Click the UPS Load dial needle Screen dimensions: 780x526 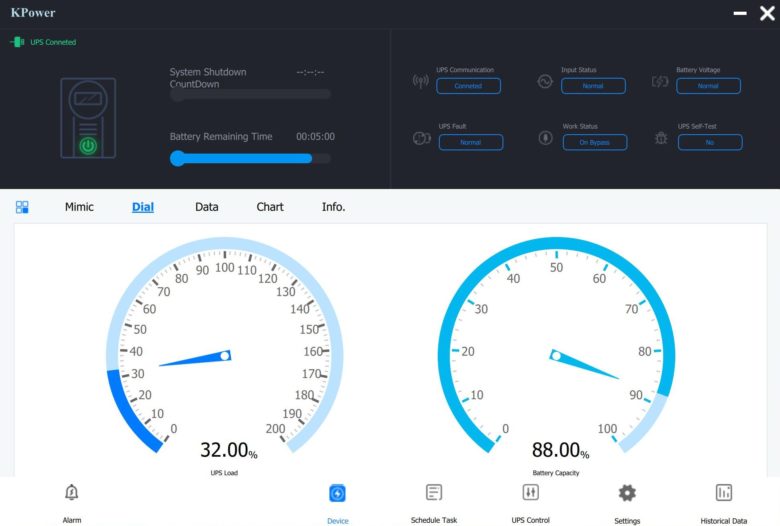coord(195,358)
